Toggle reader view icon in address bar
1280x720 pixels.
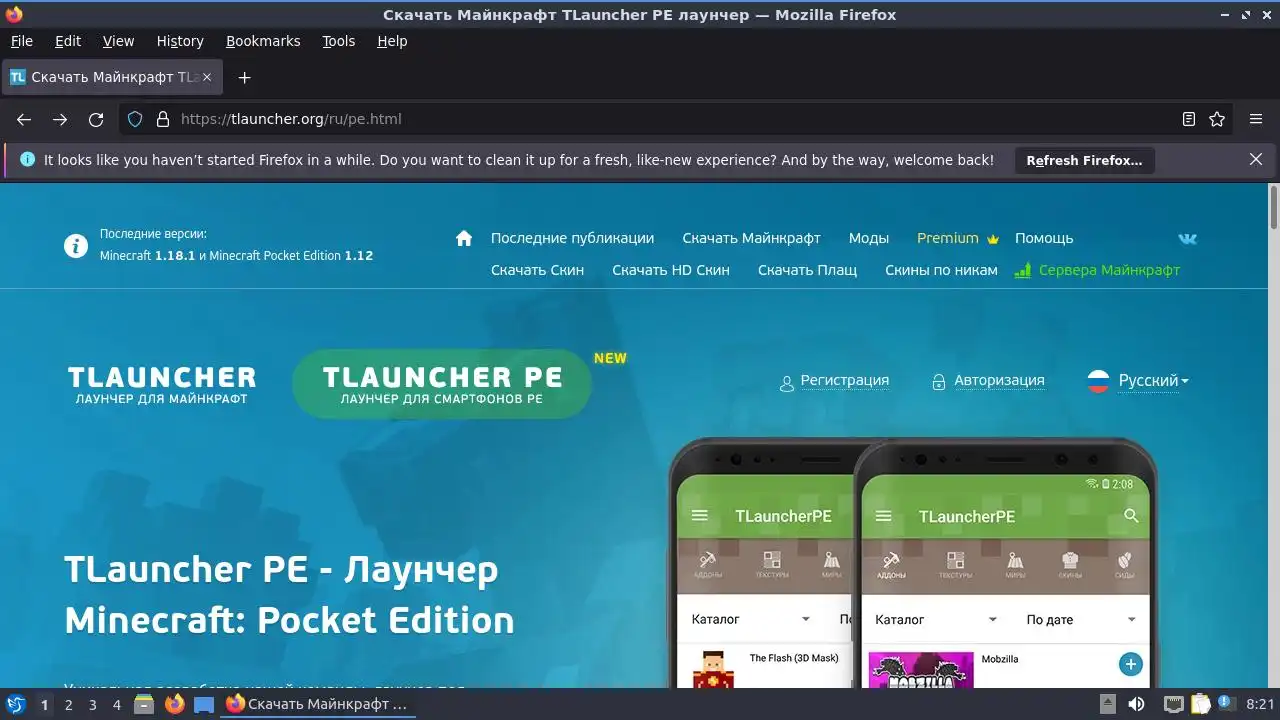click(x=1189, y=119)
